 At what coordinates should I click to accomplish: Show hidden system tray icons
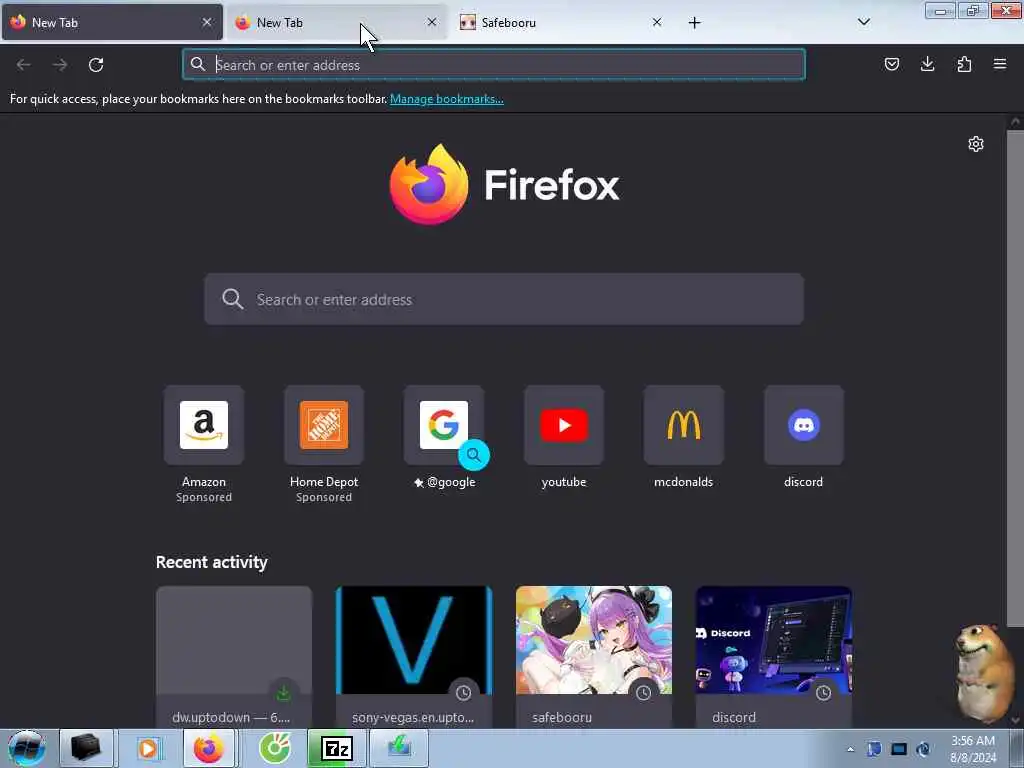[x=850, y=749]
